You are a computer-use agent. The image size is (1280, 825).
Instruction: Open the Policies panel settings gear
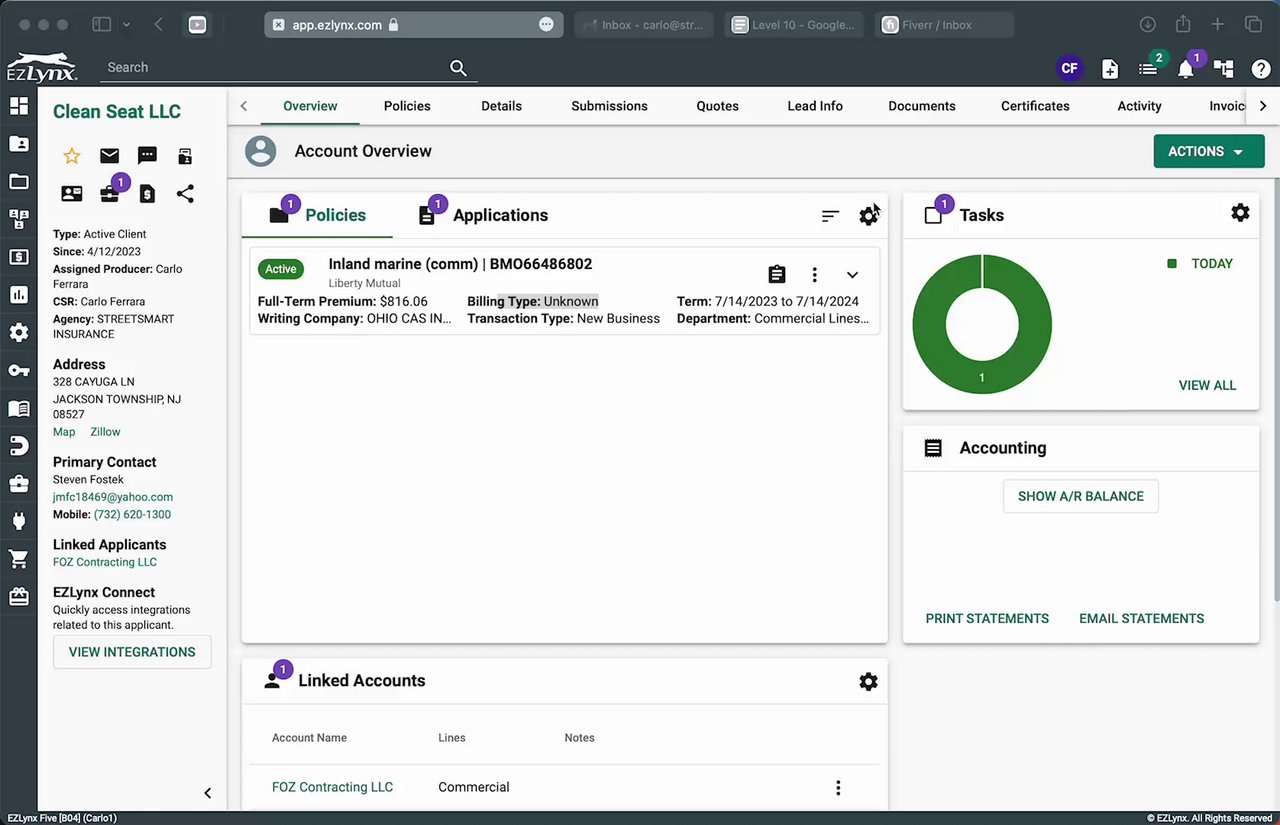(x=868, y=216)
